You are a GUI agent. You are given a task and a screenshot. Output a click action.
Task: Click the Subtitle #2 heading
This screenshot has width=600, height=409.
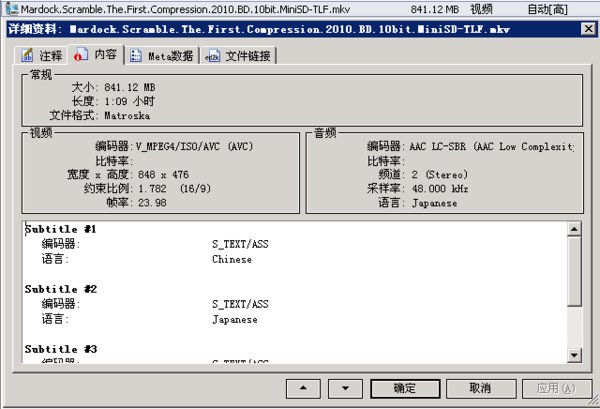[x=61, y=289]
